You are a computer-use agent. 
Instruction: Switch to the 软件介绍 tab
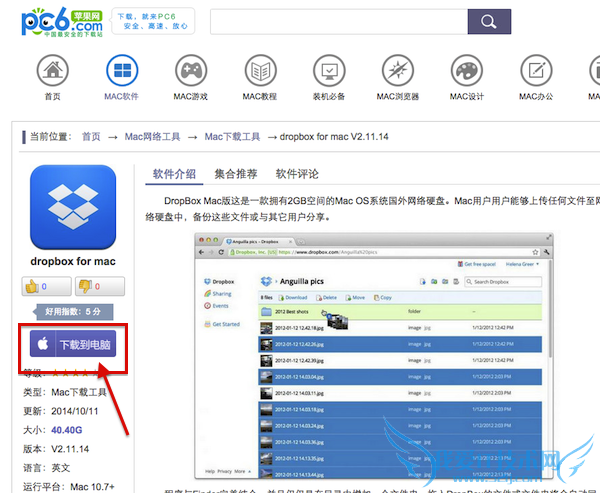tap(174, 174)
